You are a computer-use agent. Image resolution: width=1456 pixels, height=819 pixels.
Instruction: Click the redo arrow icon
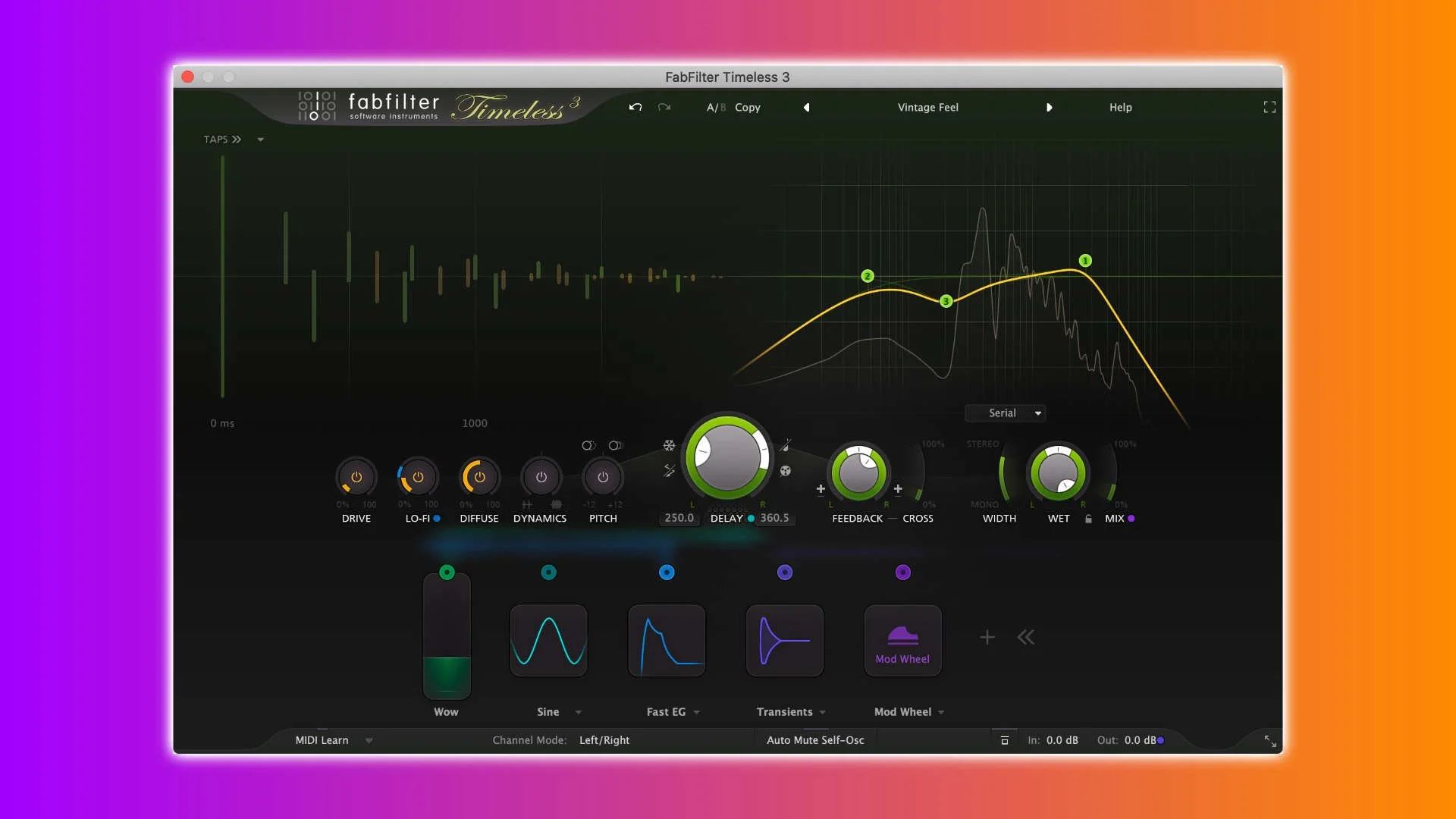[664, 107]
